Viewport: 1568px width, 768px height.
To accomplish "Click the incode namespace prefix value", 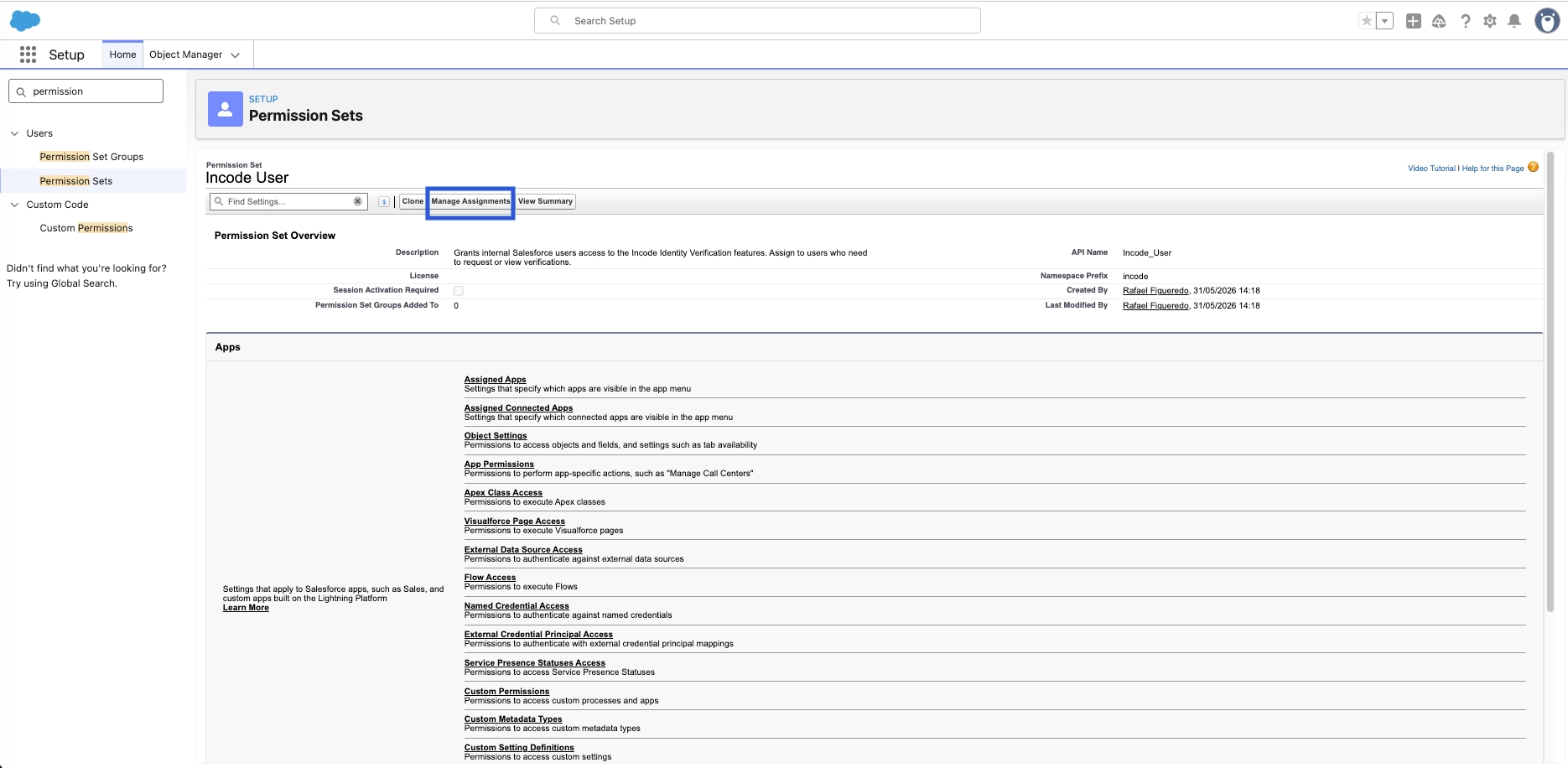I will [x=1135, y=277].
